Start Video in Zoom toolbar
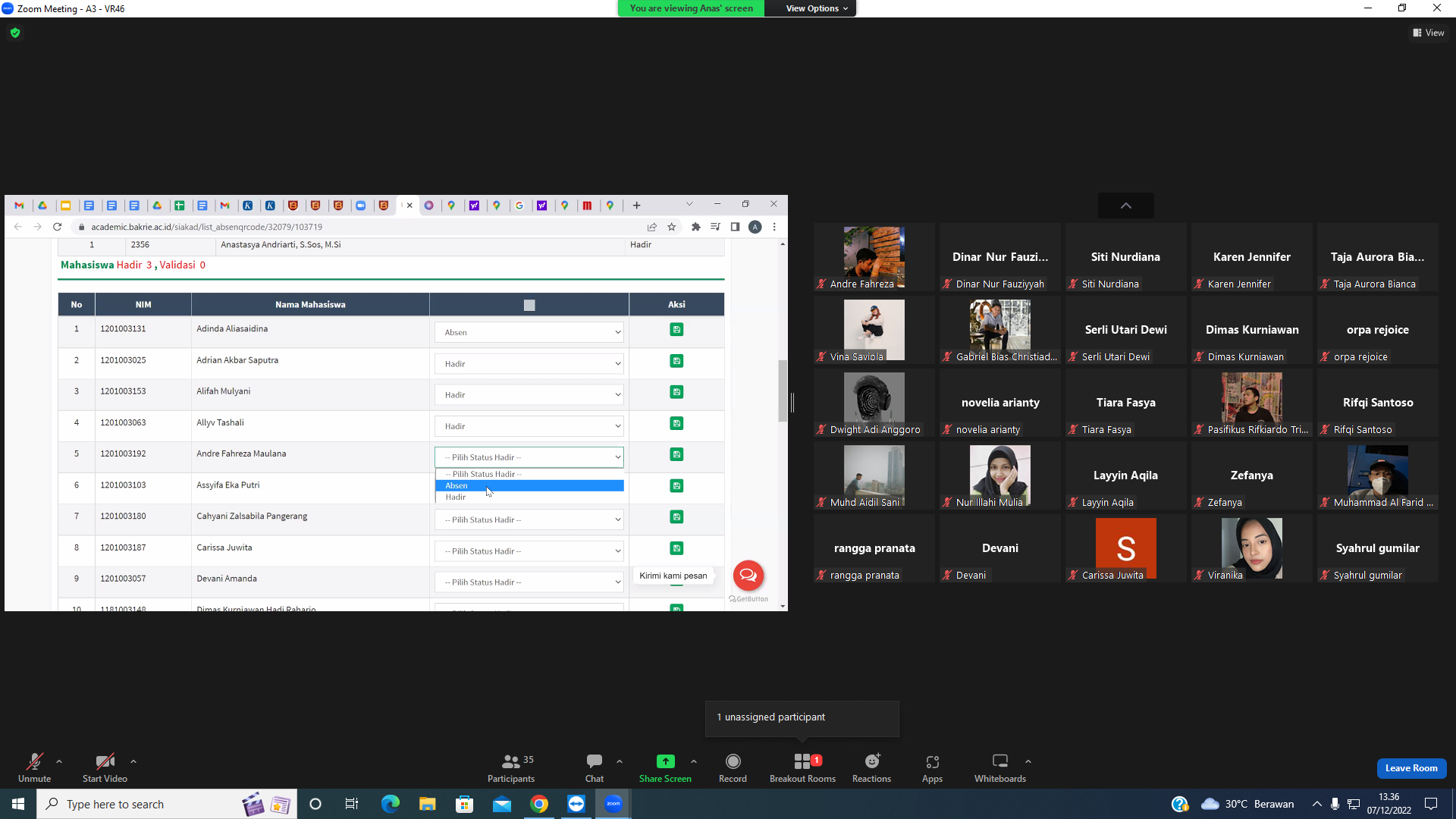This screenshot has height=819, width=1456. coord(105,767)
